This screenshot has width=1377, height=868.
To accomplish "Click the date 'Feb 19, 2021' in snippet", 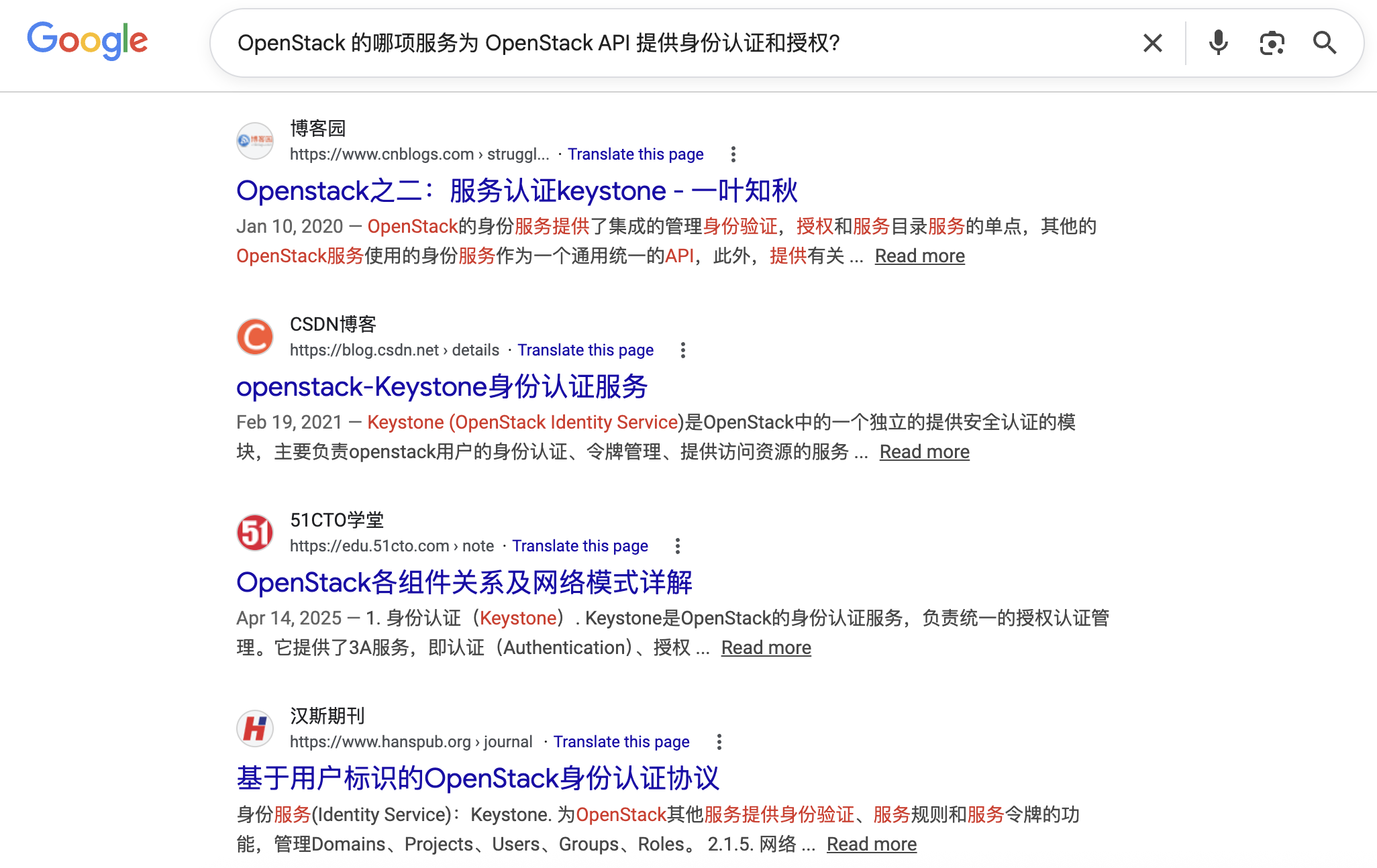I will (x=290, y=422).
